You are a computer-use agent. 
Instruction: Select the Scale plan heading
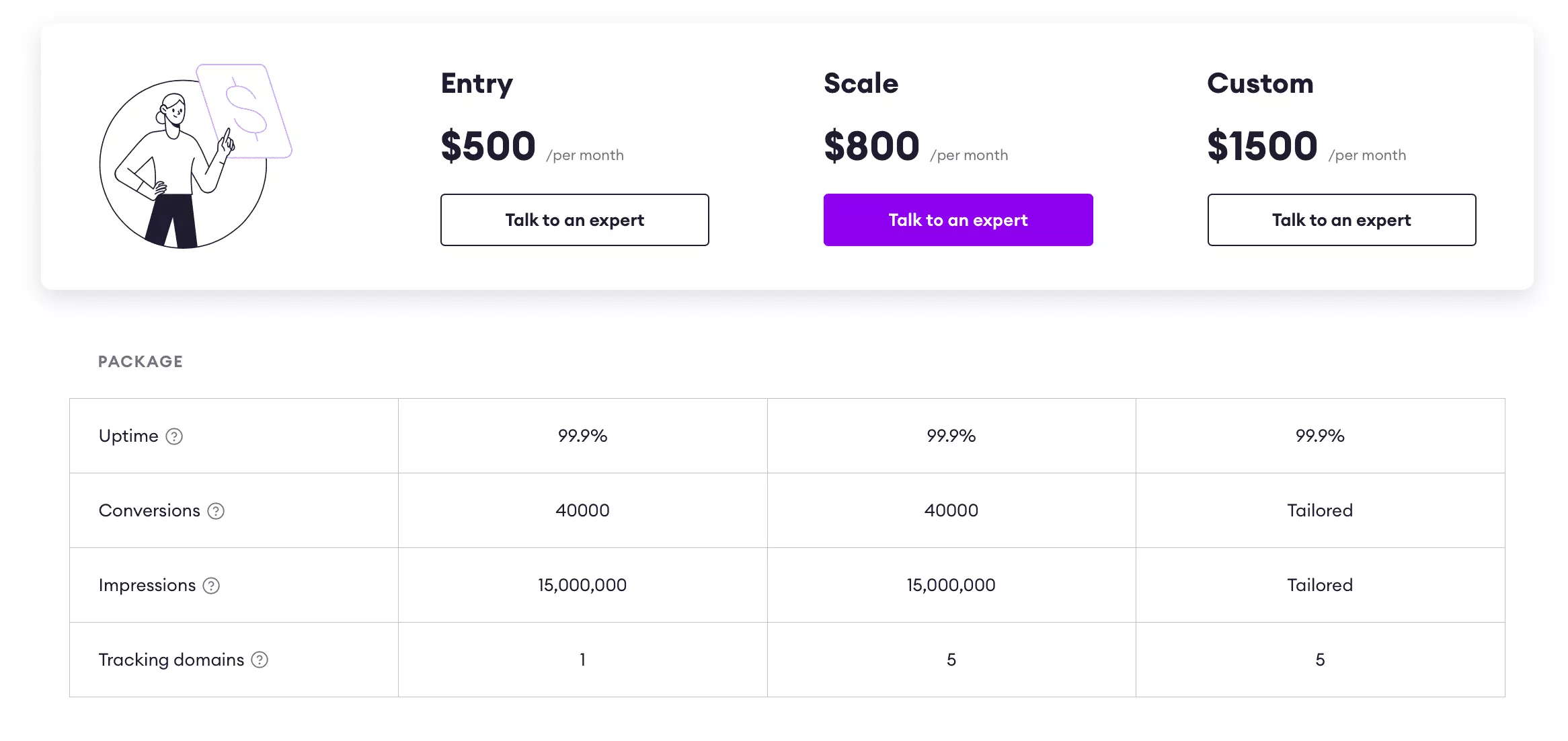[861, 83]
